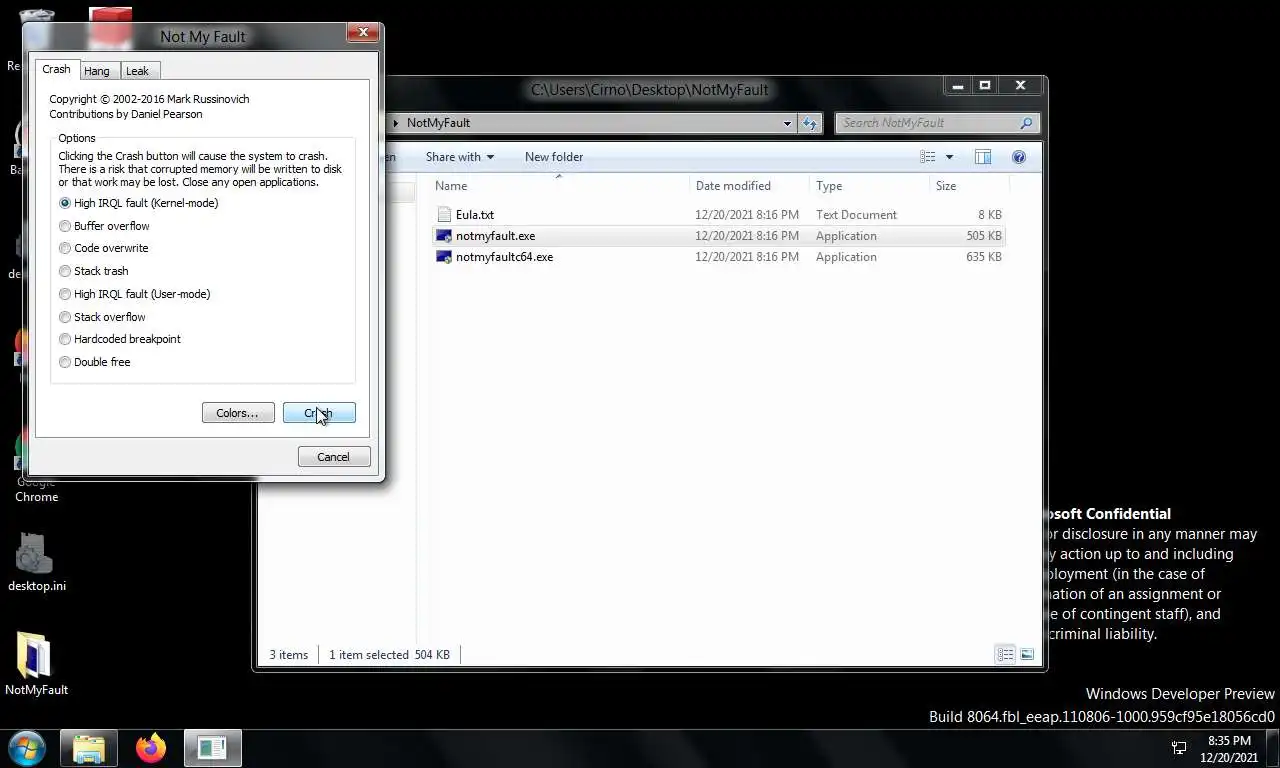
Task: Close the NotMyFault Explorer window
Action: click(x=1020, y=86)
